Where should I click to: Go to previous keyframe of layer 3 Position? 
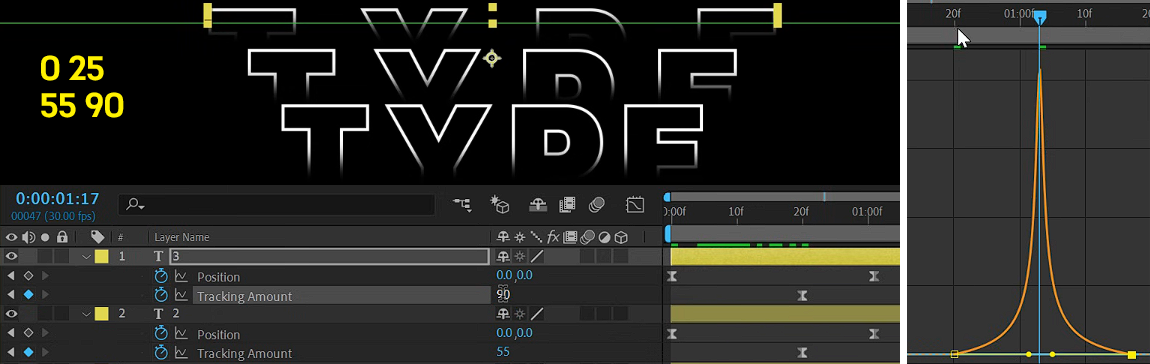(11, 276)
